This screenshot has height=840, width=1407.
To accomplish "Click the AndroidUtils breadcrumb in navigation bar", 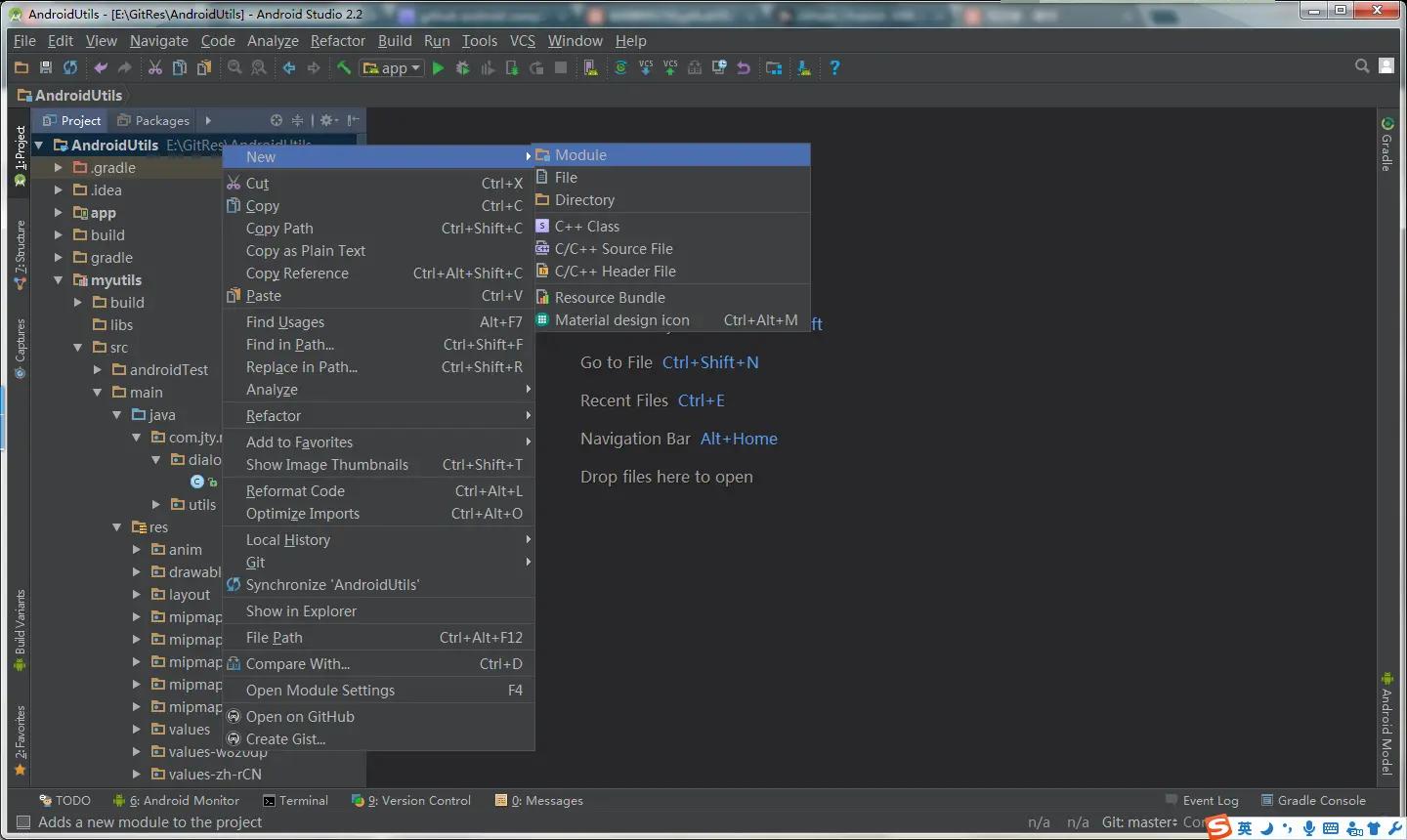I will [70, 95].
